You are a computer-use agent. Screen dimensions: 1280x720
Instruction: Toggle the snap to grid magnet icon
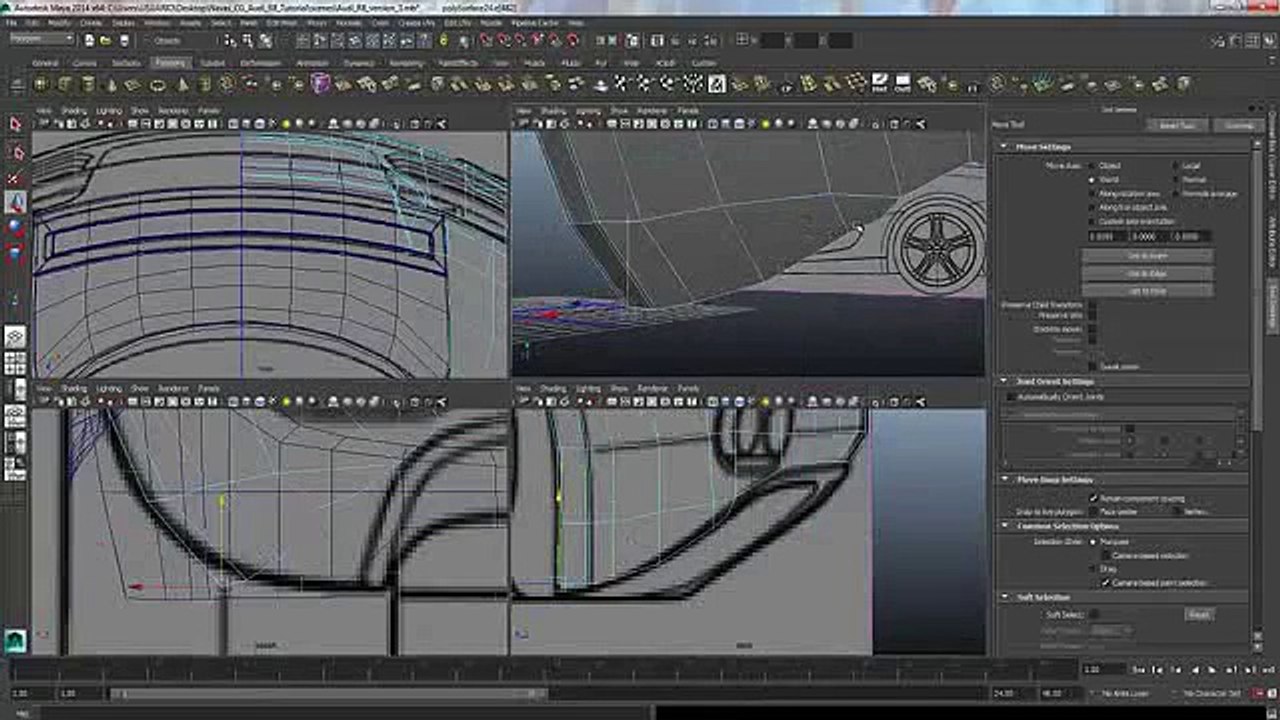[x=485, y=41]
